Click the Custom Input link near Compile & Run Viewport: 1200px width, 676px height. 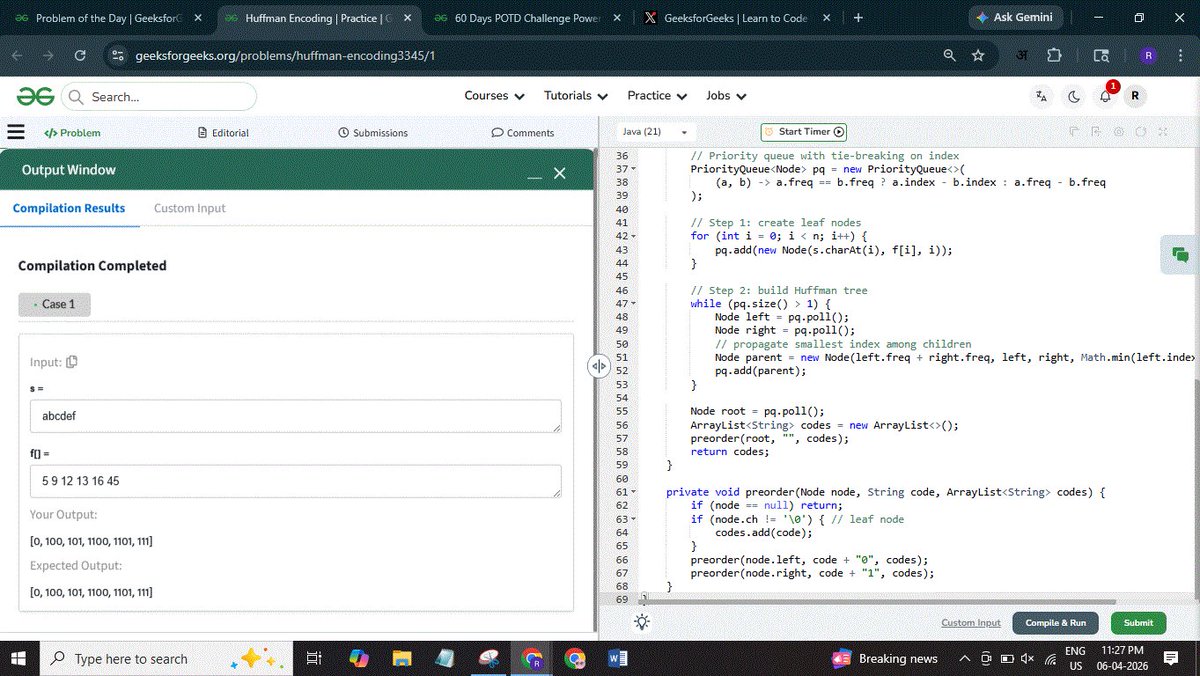971,623
